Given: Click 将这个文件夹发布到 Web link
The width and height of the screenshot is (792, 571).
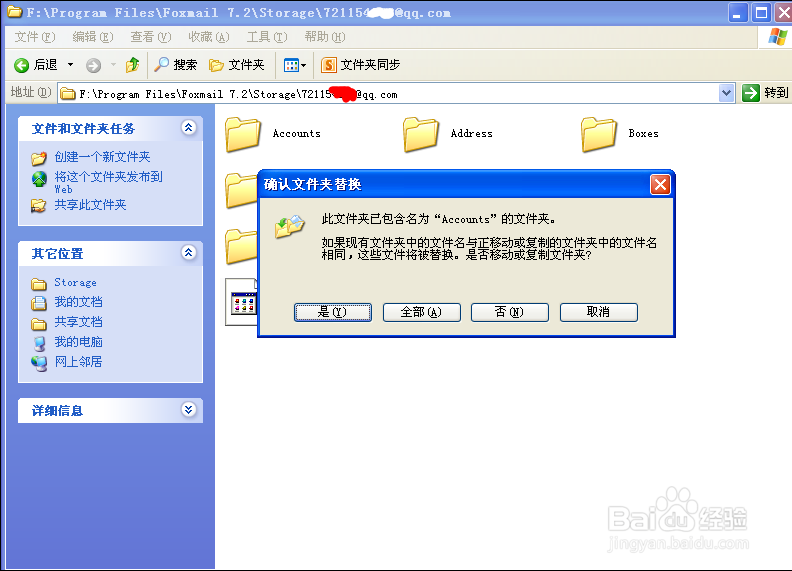Looking at the screenshot, I should click(109, 182).
